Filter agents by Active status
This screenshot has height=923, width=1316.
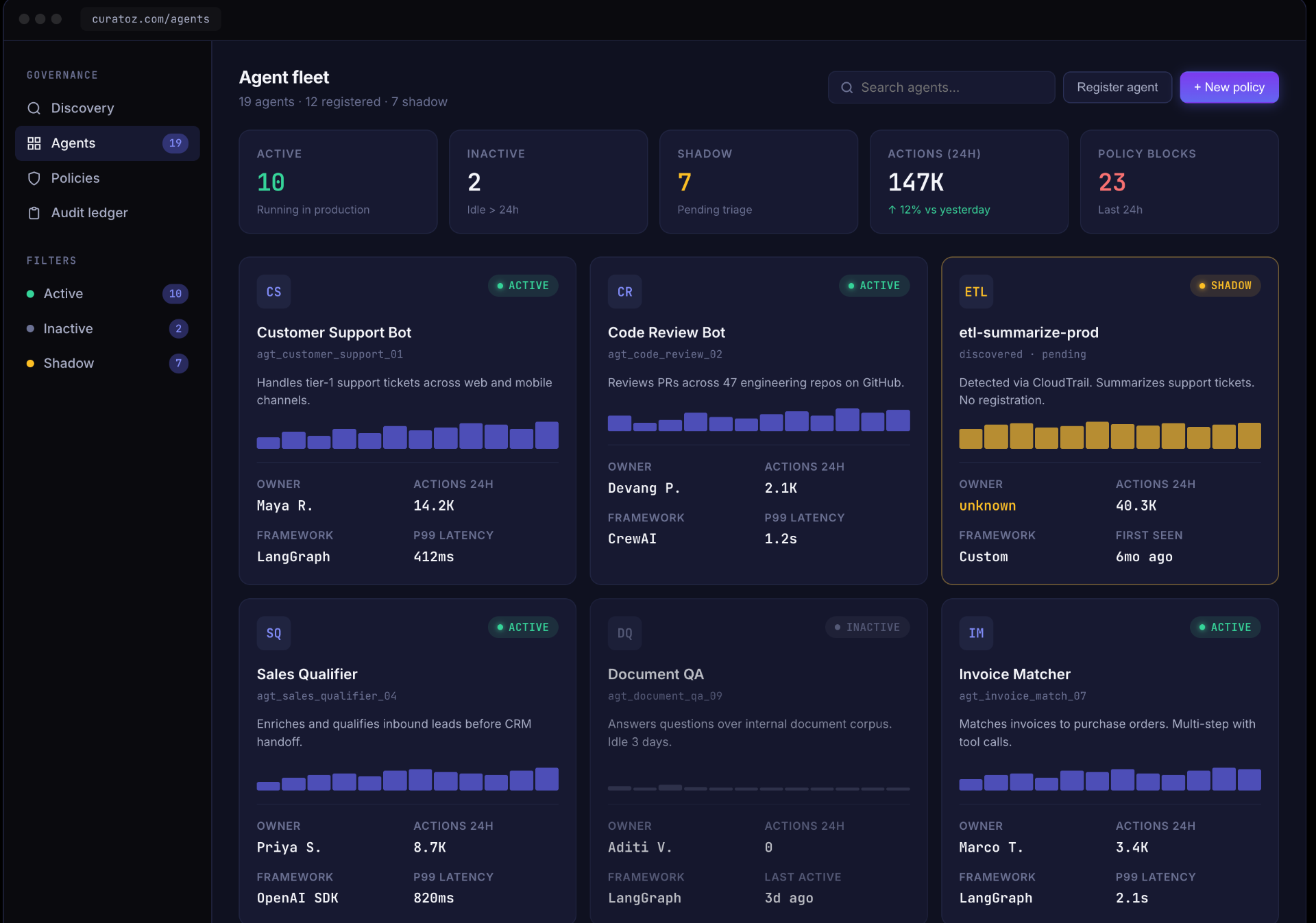tap(108, 294)
